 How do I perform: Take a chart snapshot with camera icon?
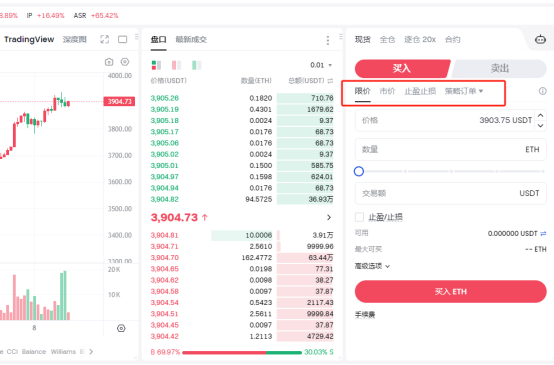109,62
